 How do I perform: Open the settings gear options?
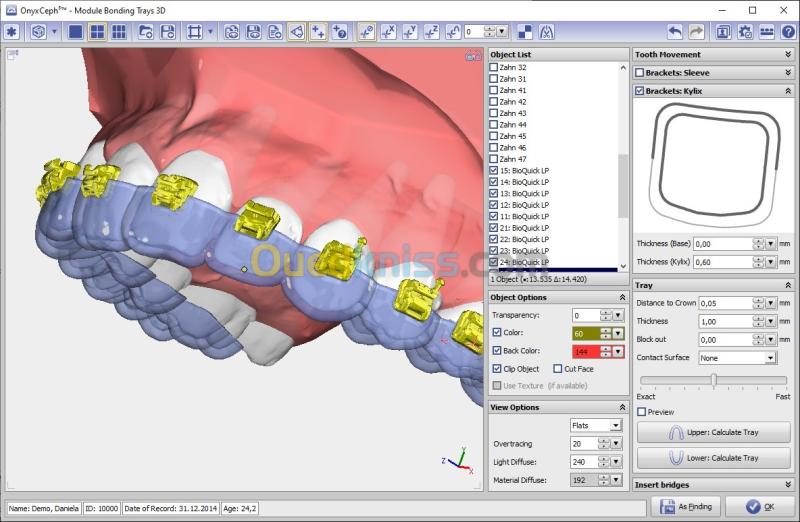[x=745, y=32]
